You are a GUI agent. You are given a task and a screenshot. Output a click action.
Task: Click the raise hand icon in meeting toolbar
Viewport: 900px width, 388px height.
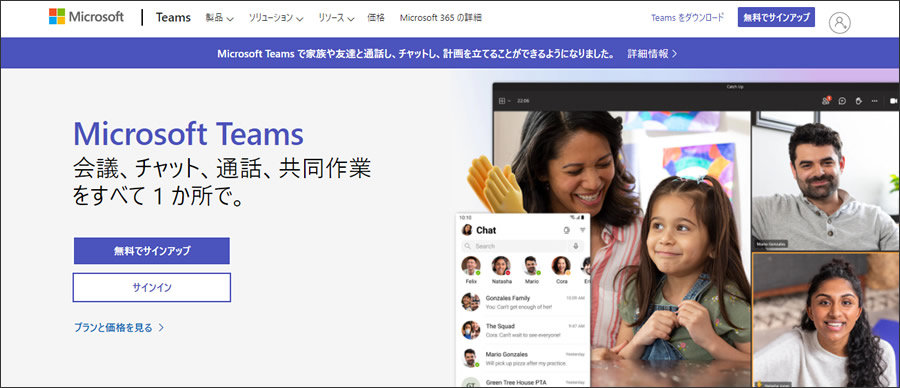(x=859, y=100)
